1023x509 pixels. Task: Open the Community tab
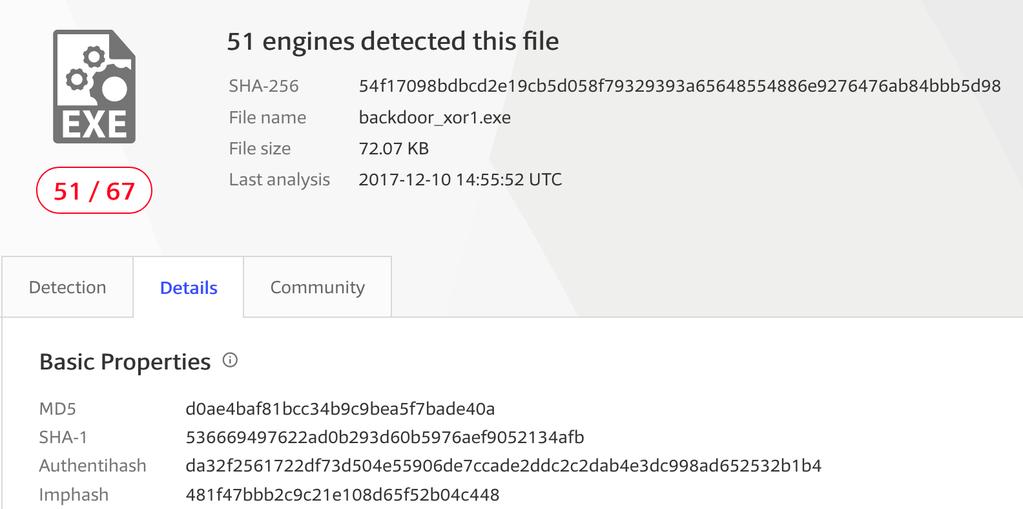point(318,287)
